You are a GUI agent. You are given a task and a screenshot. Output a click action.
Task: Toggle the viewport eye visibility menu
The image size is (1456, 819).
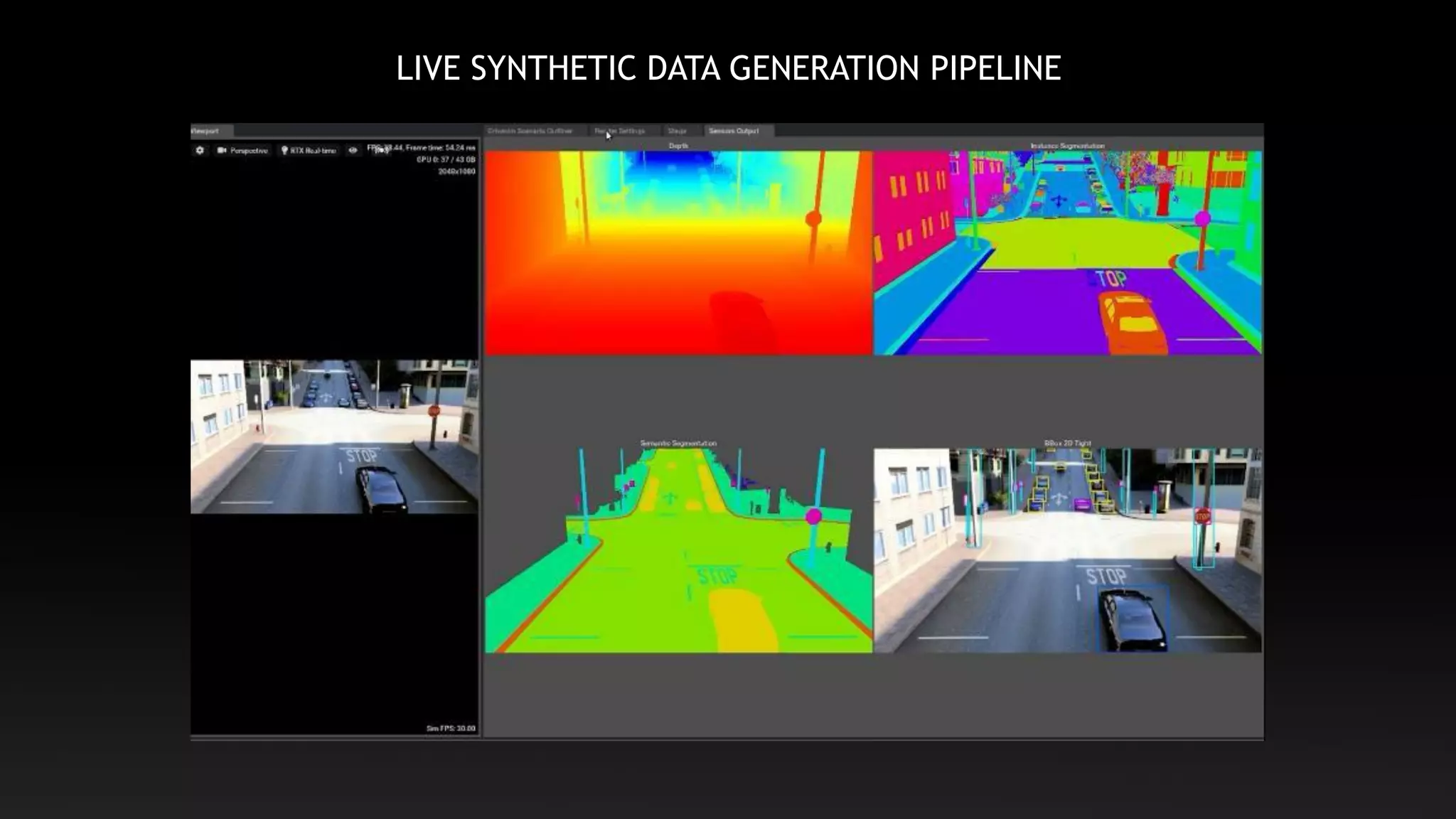pos(353,151)
